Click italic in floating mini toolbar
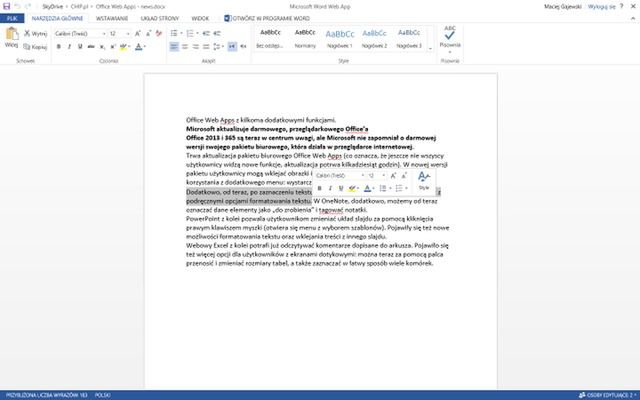 coord(330,188)
